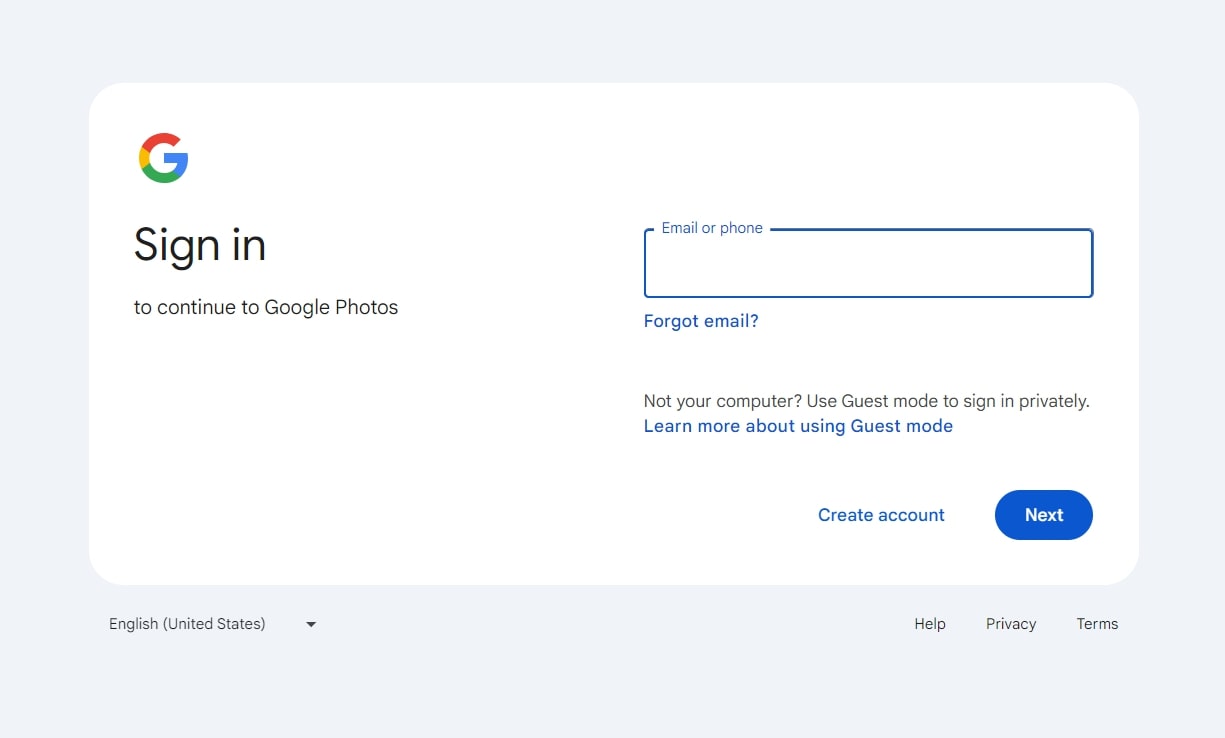The height and width of the screenshot is (738, 1225).
Task: Click the Next button to proceed
Action: (x=1043, y=514)
